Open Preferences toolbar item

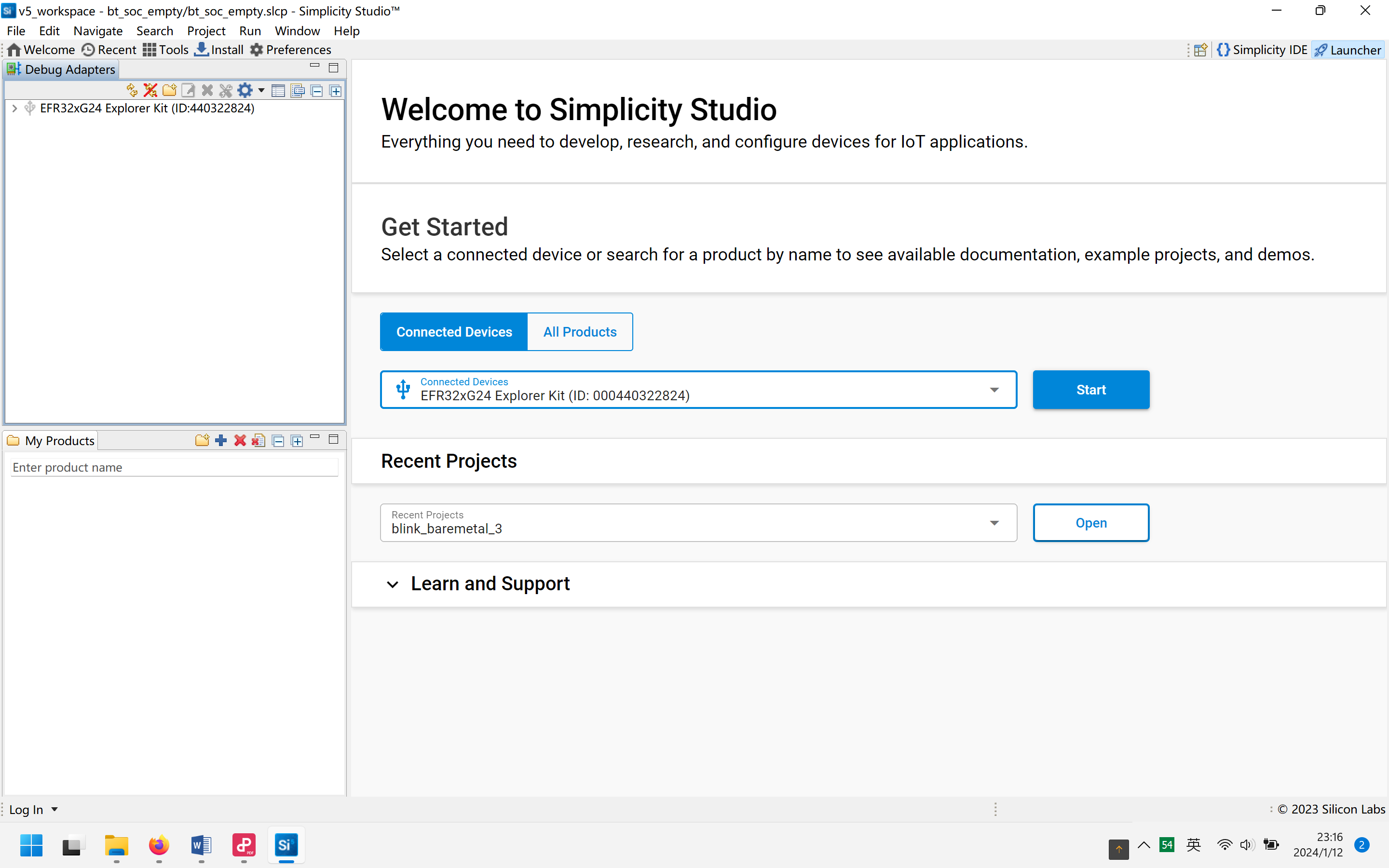[x=290, y=49]
